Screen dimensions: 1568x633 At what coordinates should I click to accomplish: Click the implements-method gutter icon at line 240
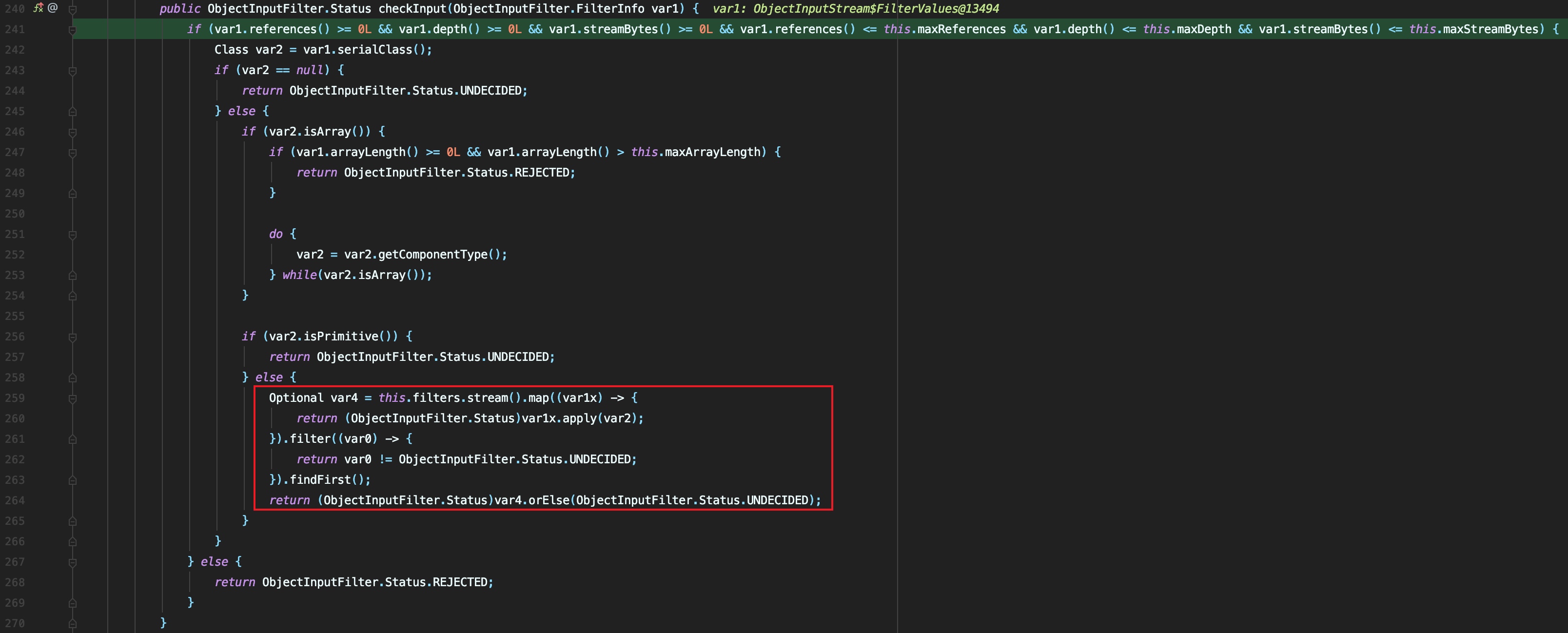[x=38, y=8]
